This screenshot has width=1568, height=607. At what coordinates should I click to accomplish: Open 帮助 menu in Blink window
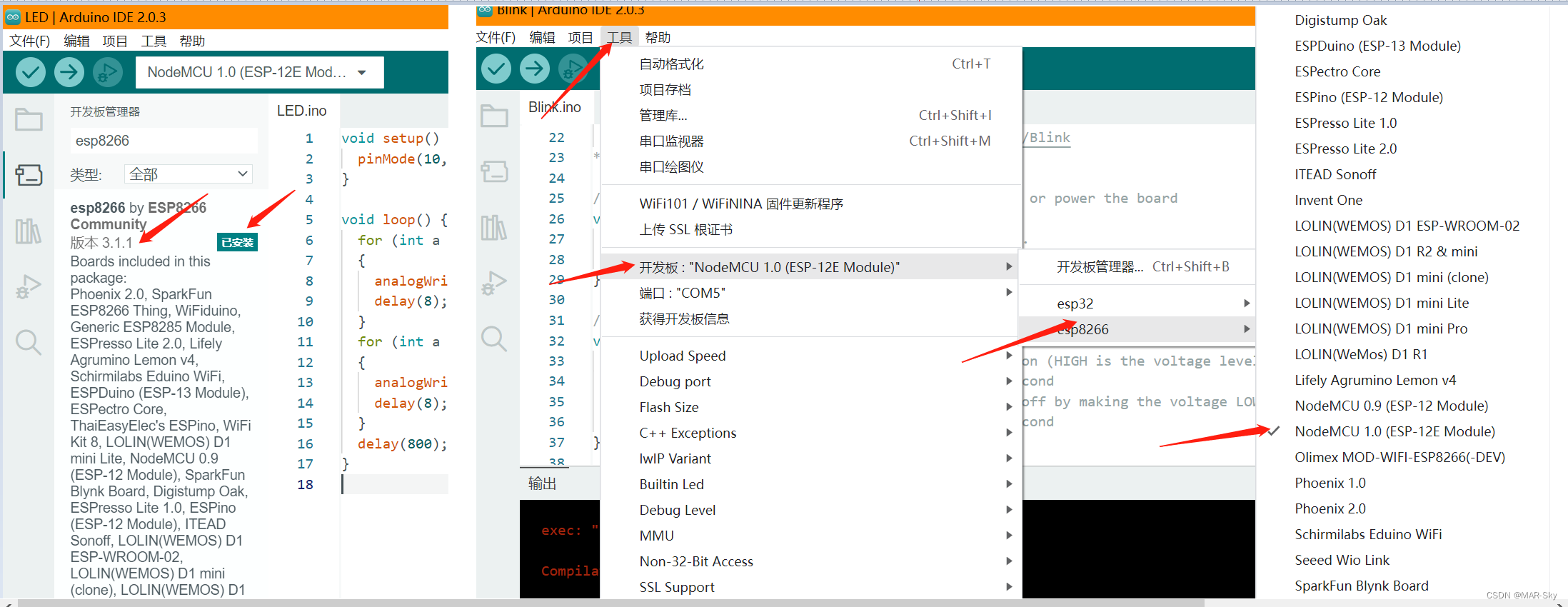(x=658, y=37)
